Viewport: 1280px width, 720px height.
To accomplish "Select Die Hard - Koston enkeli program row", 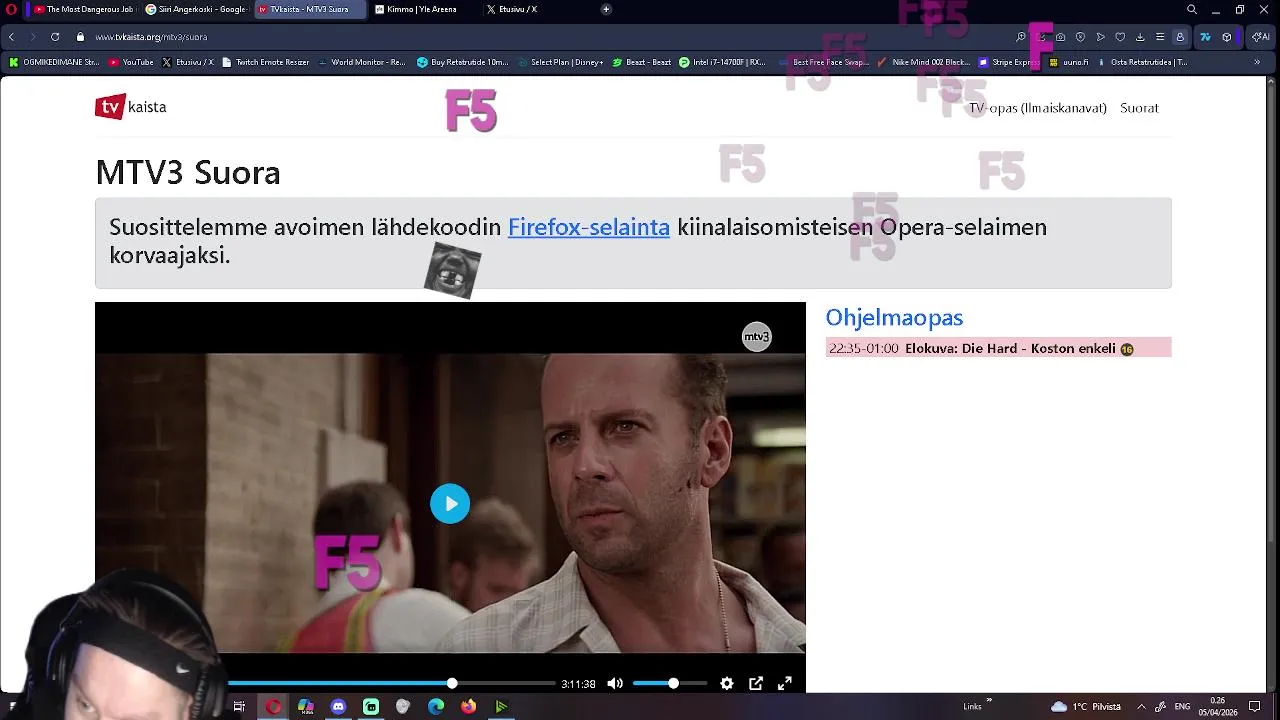I will tap(998, 348).
